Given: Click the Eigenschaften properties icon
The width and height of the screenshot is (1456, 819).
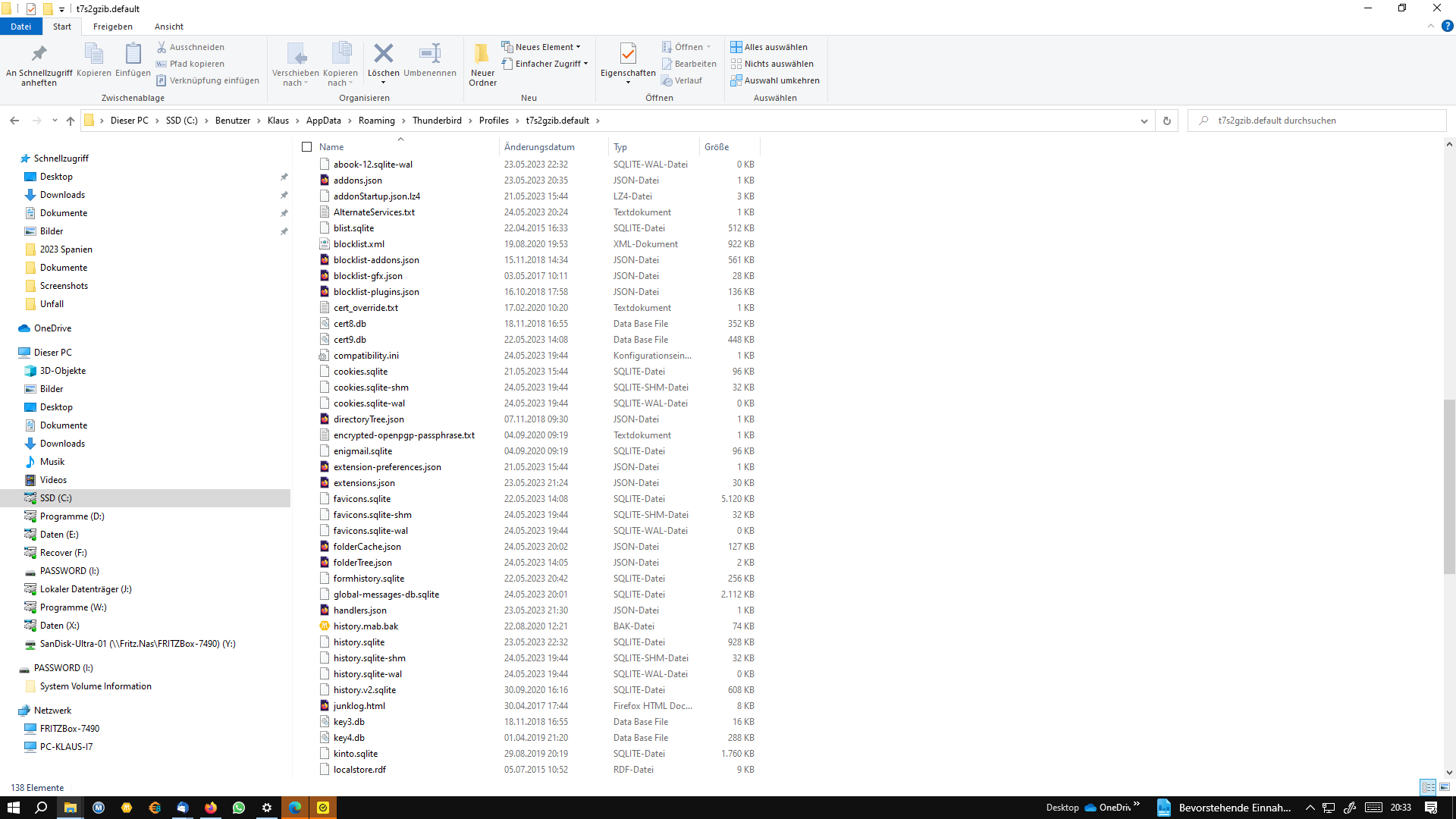Looking at the screenshot, I should tap(627, 54).
